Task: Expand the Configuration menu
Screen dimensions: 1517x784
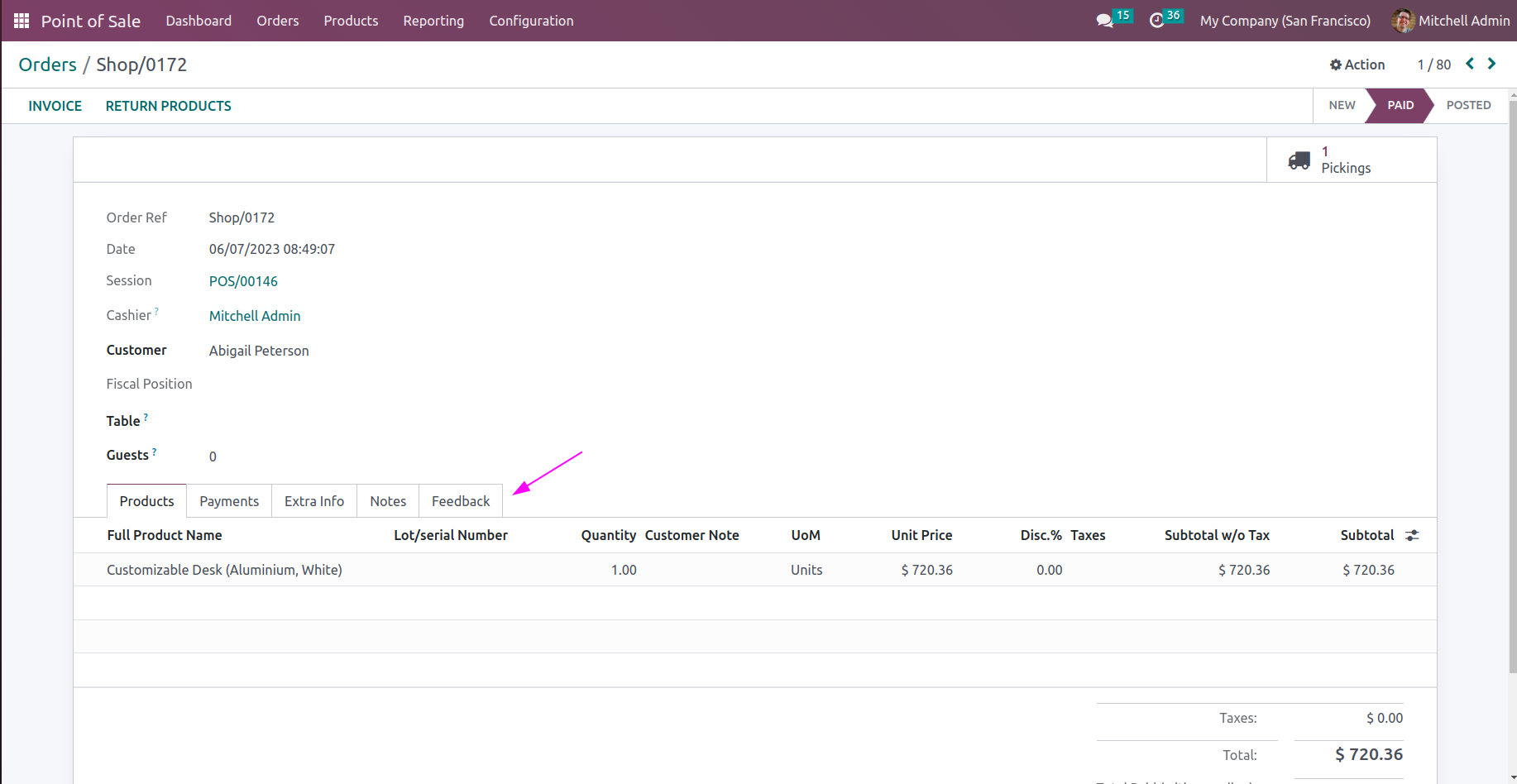Action: pos(531,21)
